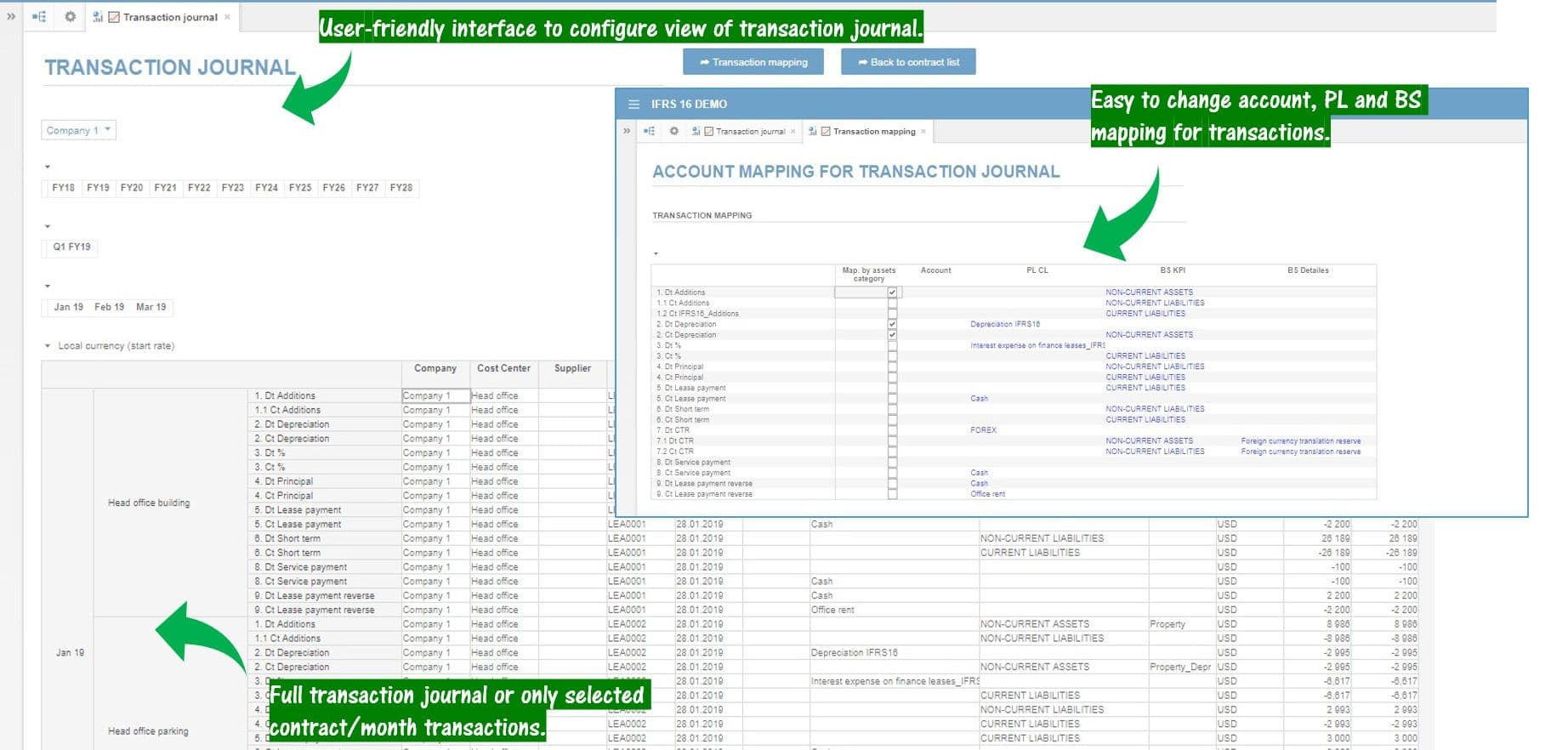Click Interest expense on finance leases in the mapping table
The width and height of the screenshot is (1568, 750).
[x=1037, y=345]
